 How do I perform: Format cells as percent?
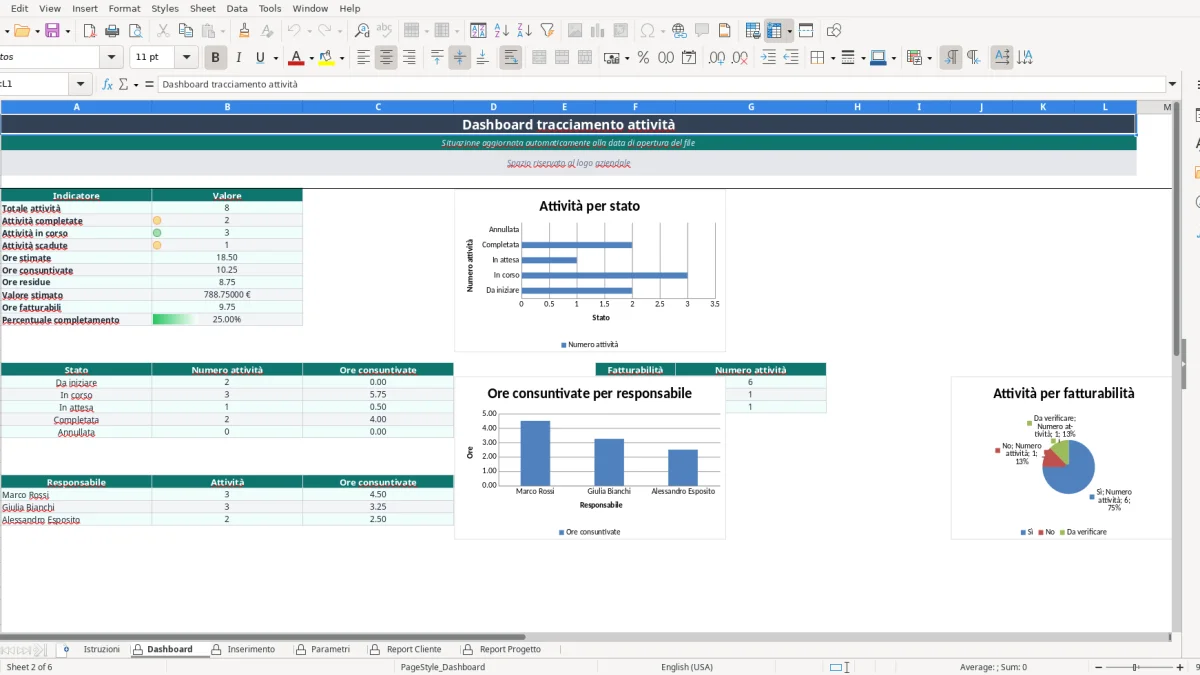coord(643,58)
